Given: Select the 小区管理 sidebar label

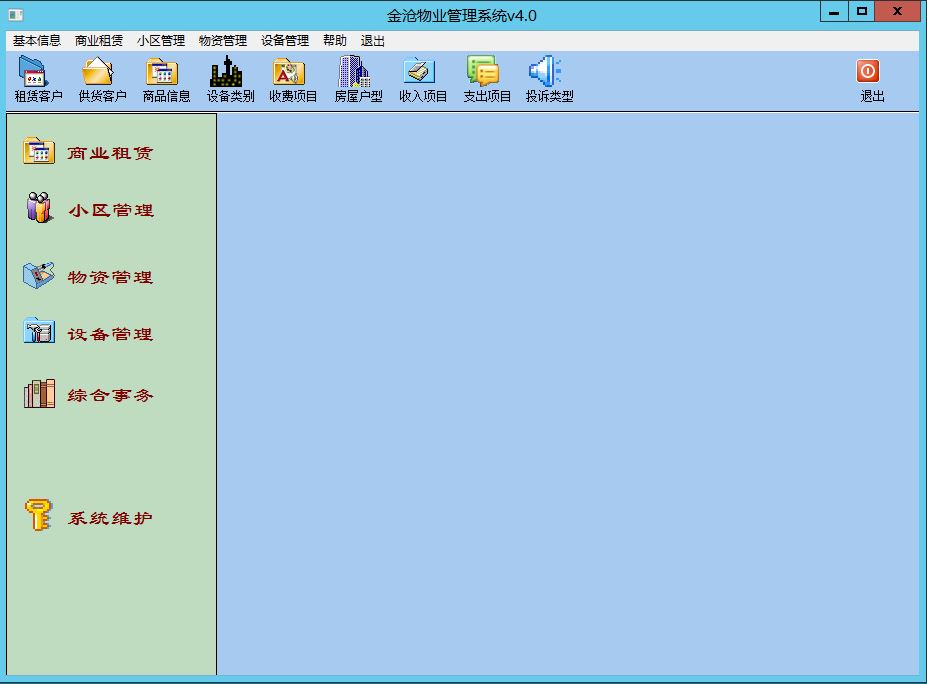Looking at the screenshot, I should click(x=111, y=210).
